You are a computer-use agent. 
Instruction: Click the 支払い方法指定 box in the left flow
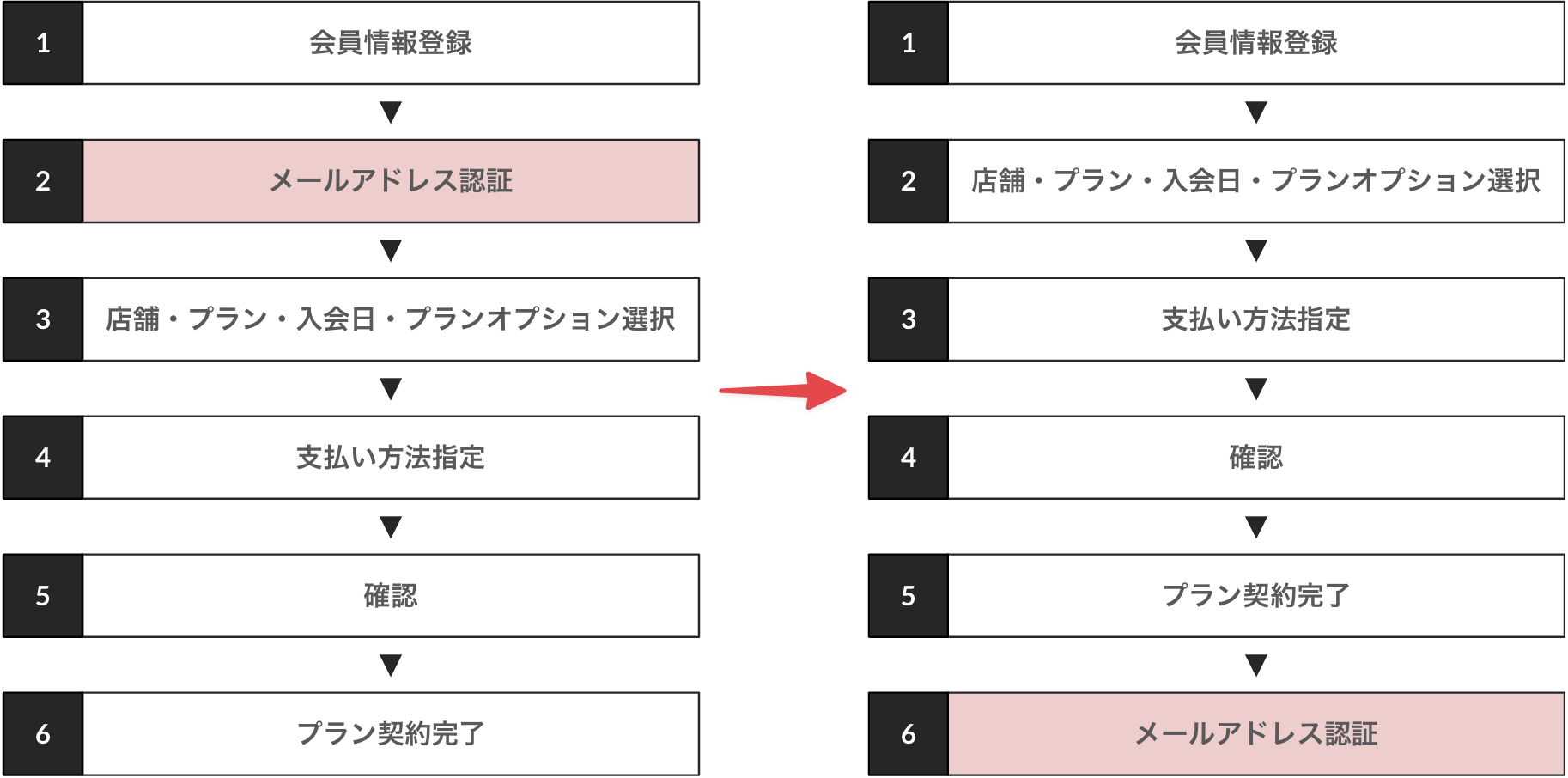coord(391,458)
